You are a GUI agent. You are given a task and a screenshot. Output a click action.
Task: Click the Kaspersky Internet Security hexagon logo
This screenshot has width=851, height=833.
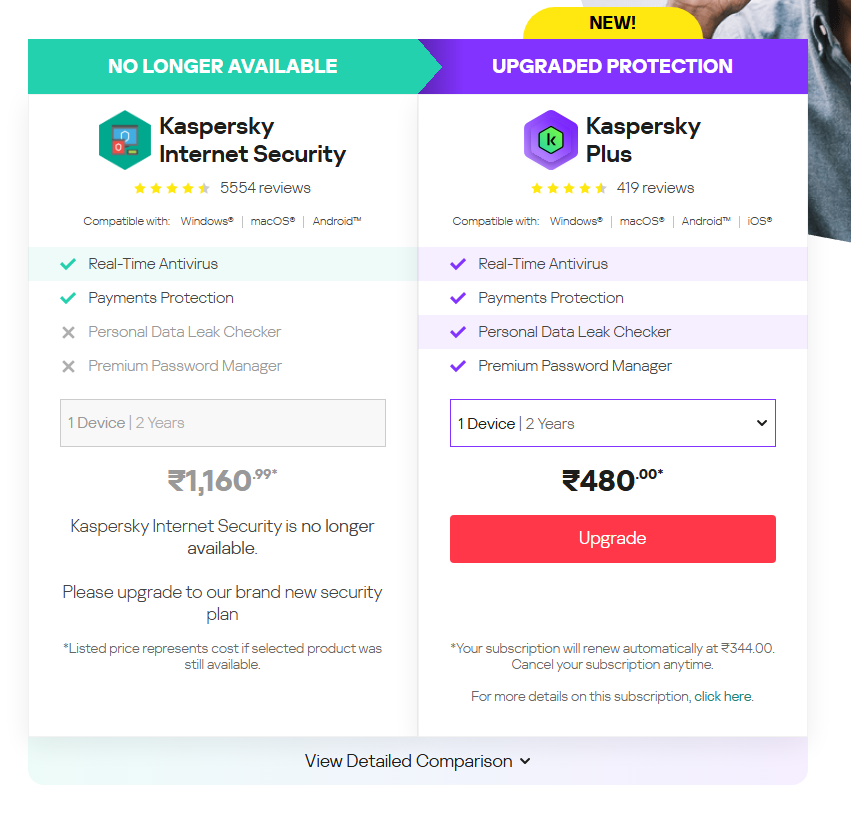pos(125,140)
